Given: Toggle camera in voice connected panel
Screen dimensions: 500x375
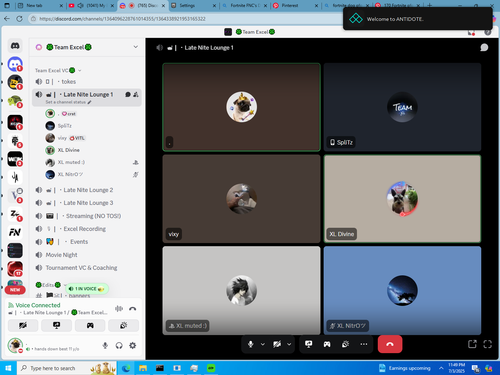Looking at the screenshot, I should click(x=23, y=325).
